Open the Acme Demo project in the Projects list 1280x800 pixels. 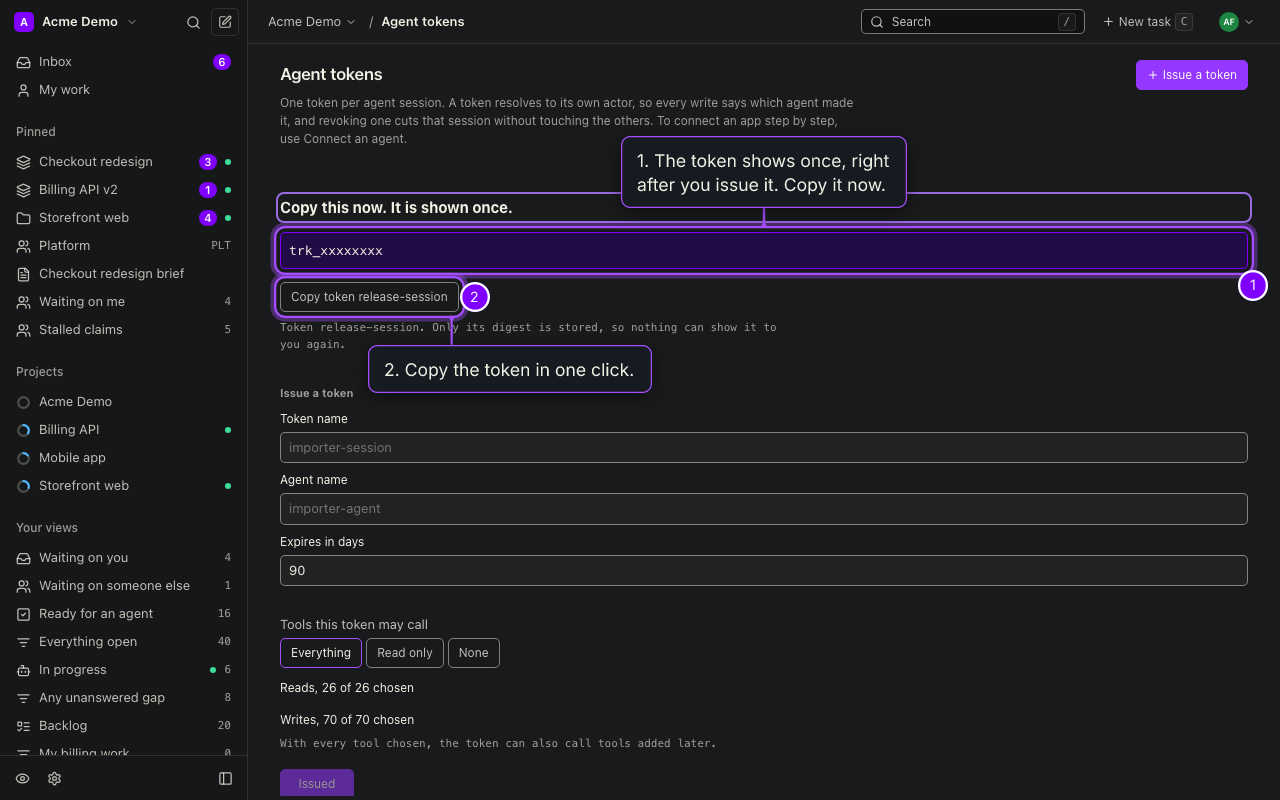tap(124, 402)
